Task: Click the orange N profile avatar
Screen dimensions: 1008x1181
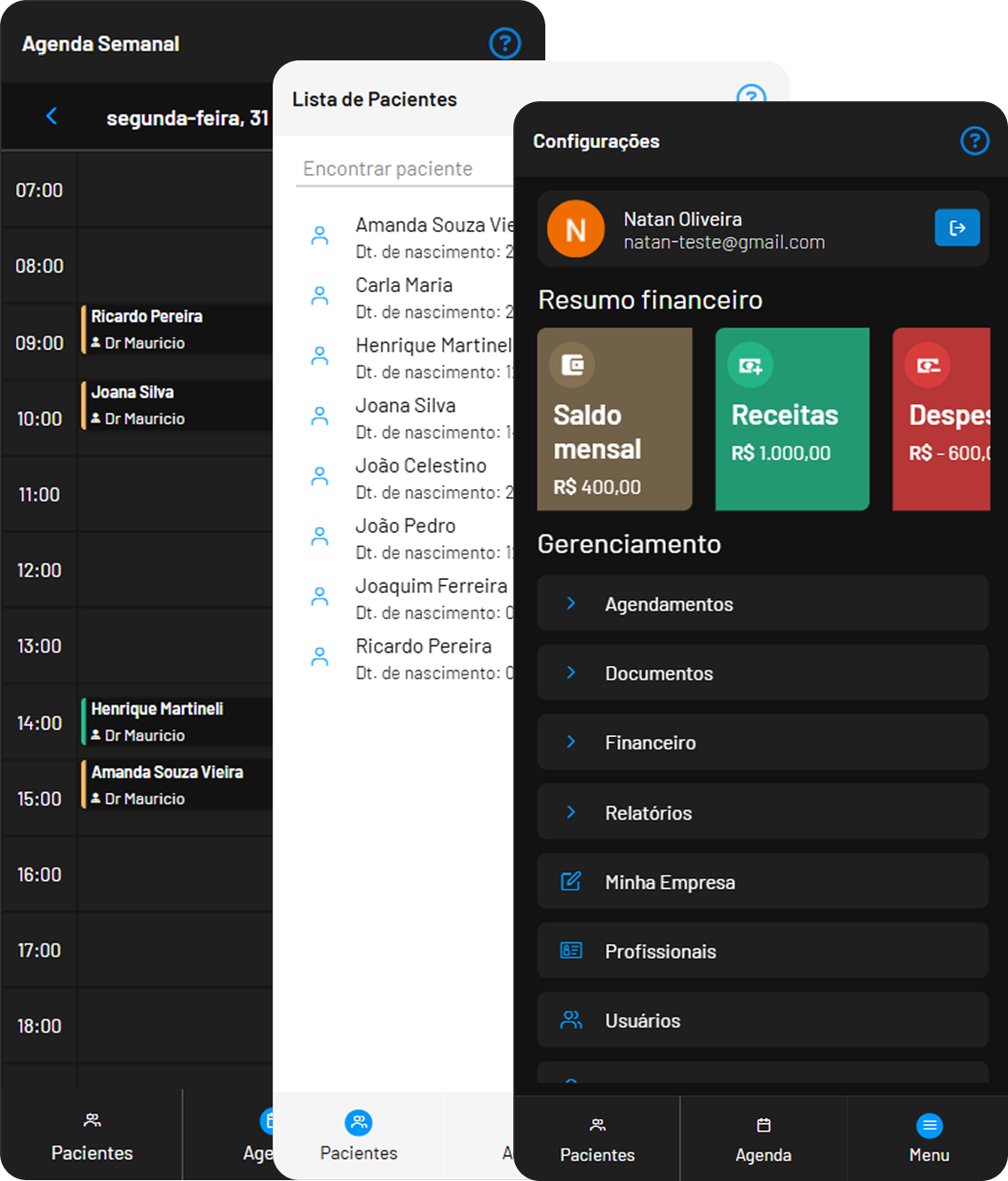Action: click(x=575, y=229)
